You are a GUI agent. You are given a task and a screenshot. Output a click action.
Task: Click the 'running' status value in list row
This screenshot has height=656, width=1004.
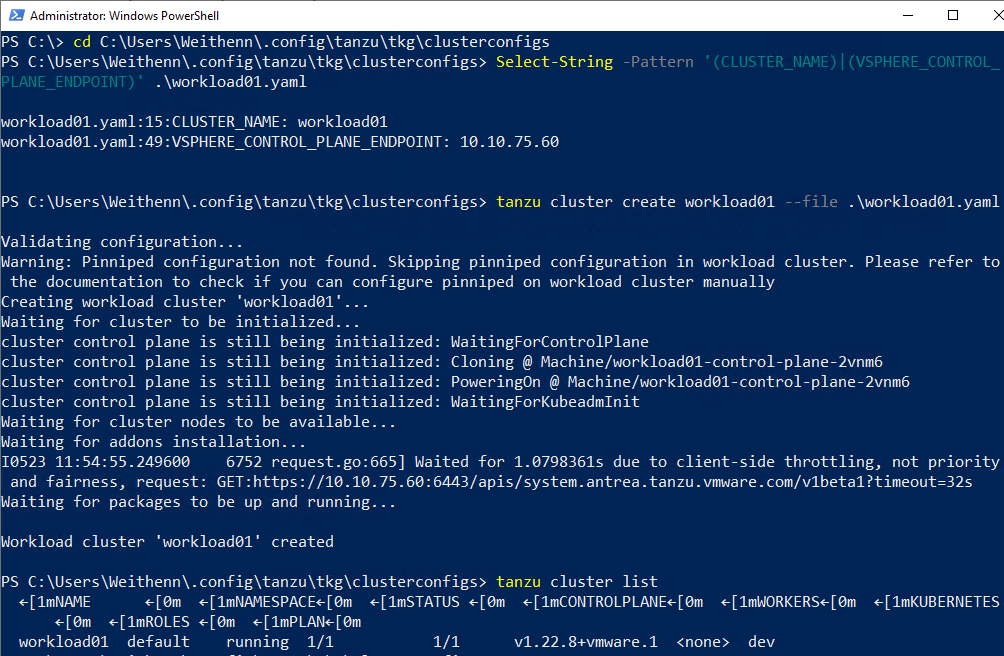[x=257, y=642]
